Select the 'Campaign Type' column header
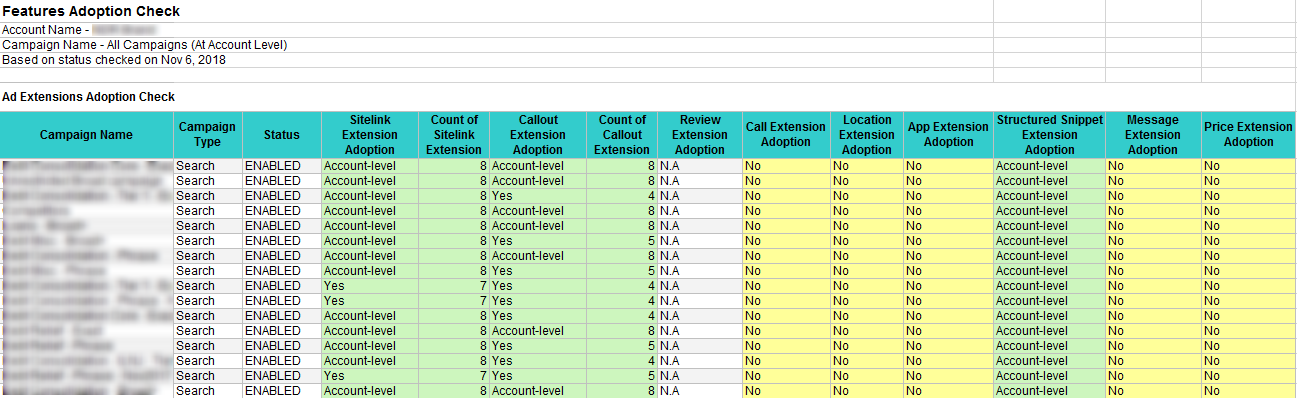Image resolution: width=1297 pixels, height=398 pixels. click(x=207, y=135)
